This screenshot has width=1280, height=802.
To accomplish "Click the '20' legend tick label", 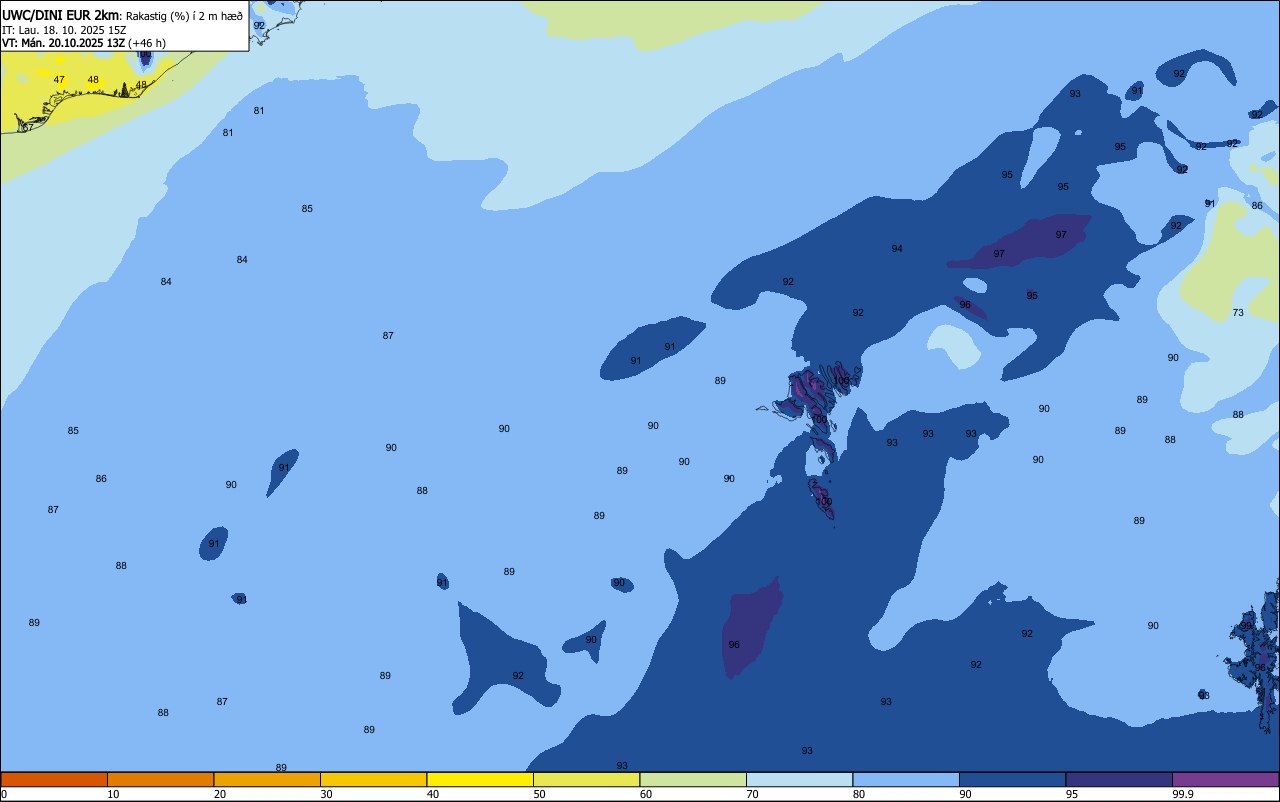I will 219,794.
